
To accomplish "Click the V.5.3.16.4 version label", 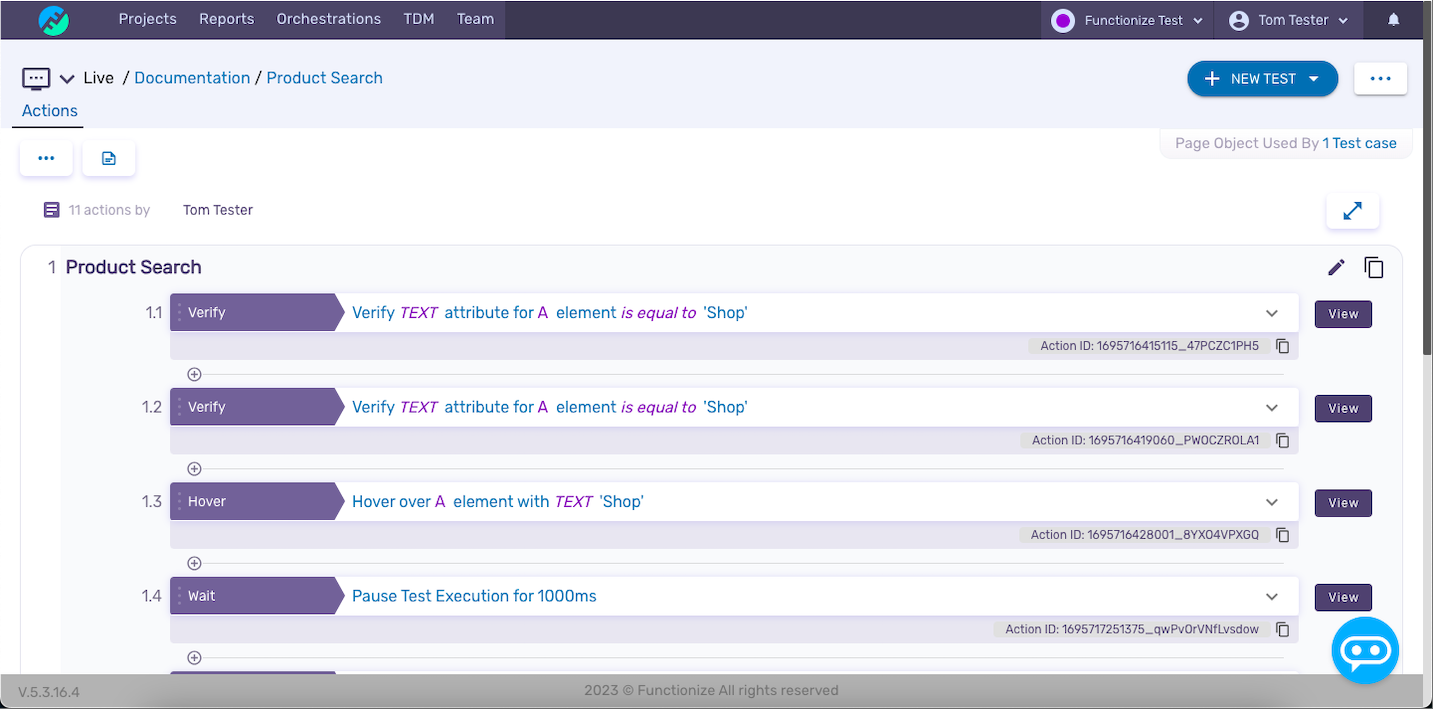I will 49,691.
